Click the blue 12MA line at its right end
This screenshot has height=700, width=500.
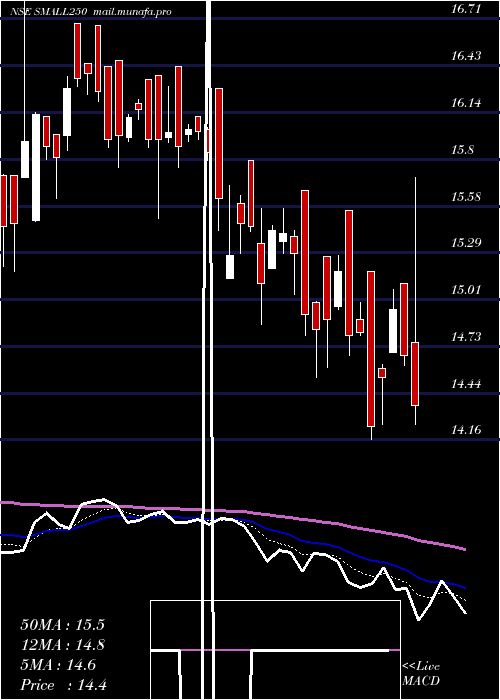(x=464, y=588)
